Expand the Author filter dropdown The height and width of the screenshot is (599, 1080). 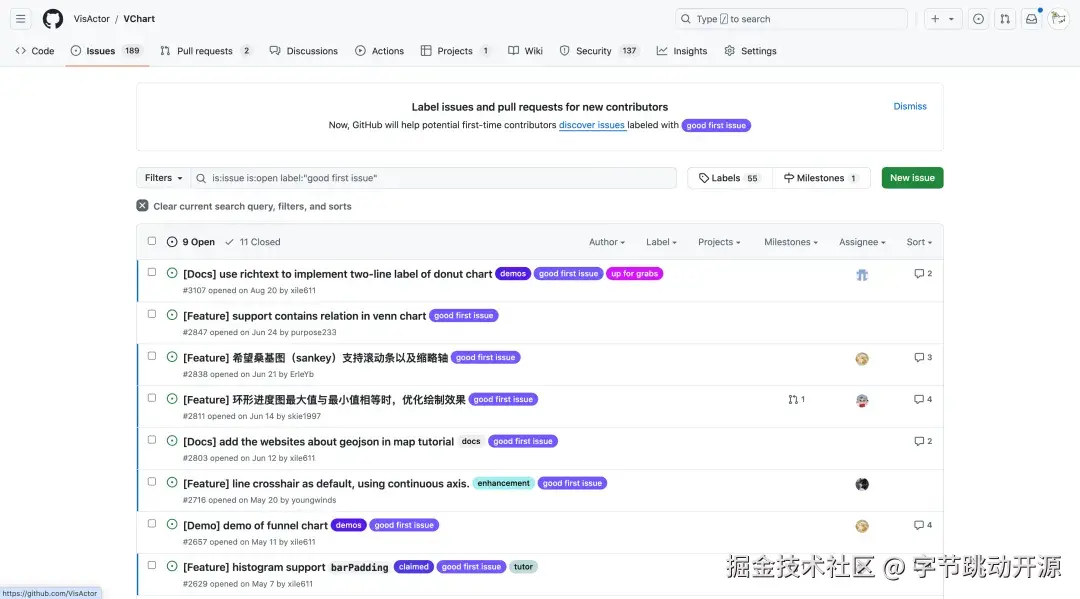click(x=605, y=241)
